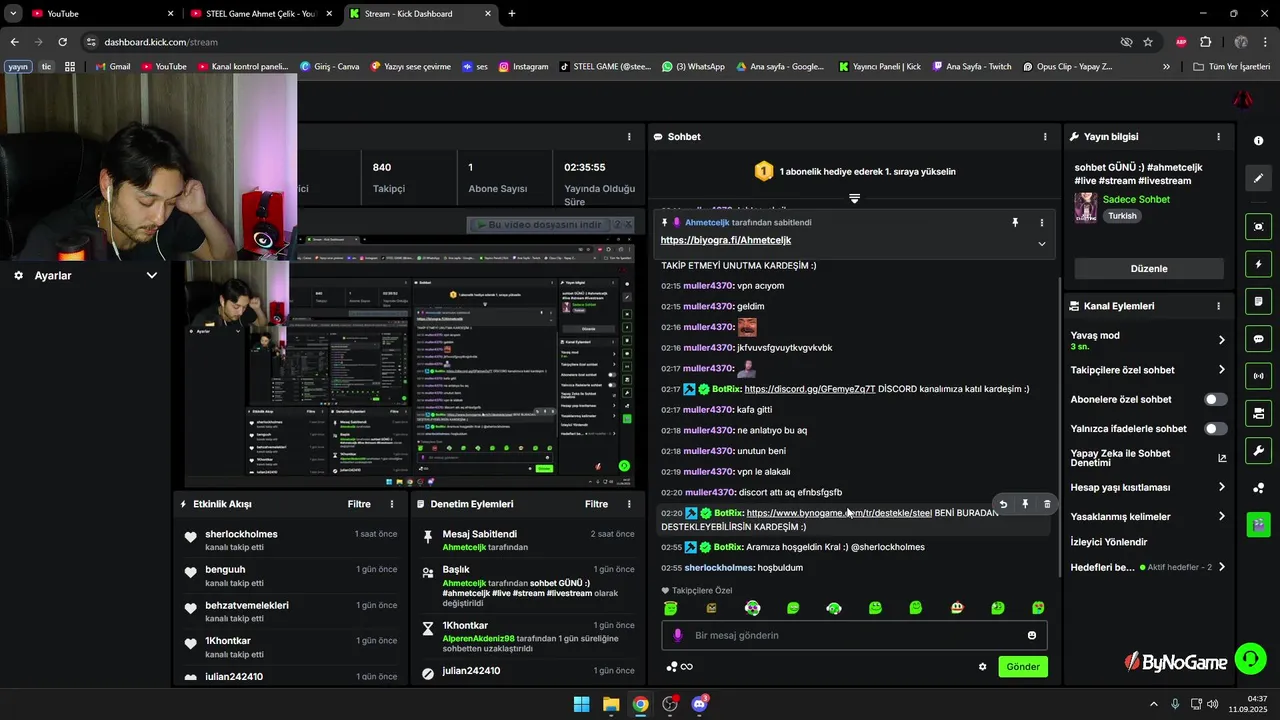This screenshot has width=1280, height=720.
Task: Expand the Ayarlar section chevron
Action: 152,275
